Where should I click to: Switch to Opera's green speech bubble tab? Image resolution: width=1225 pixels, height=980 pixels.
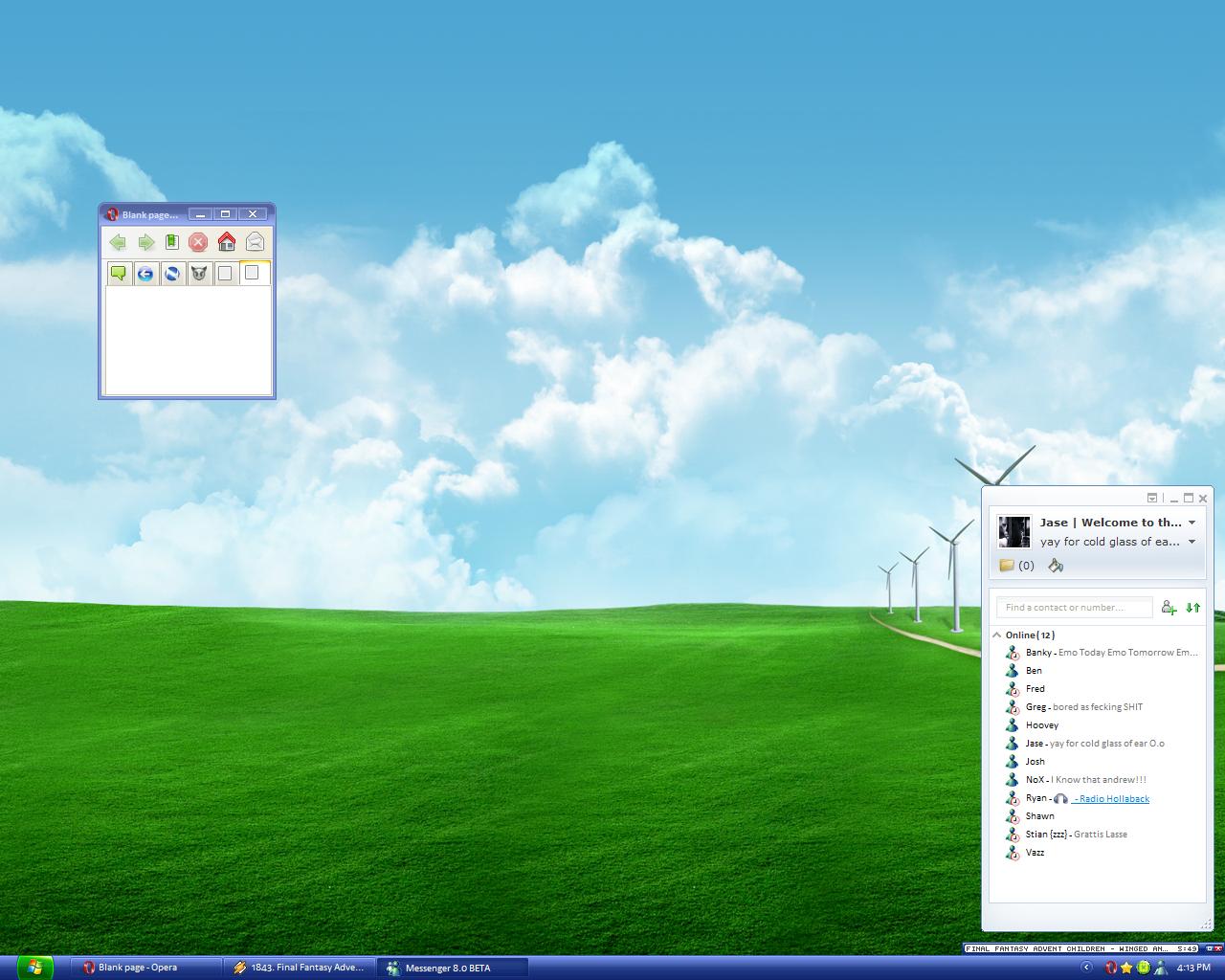click(x=119, y=274)
